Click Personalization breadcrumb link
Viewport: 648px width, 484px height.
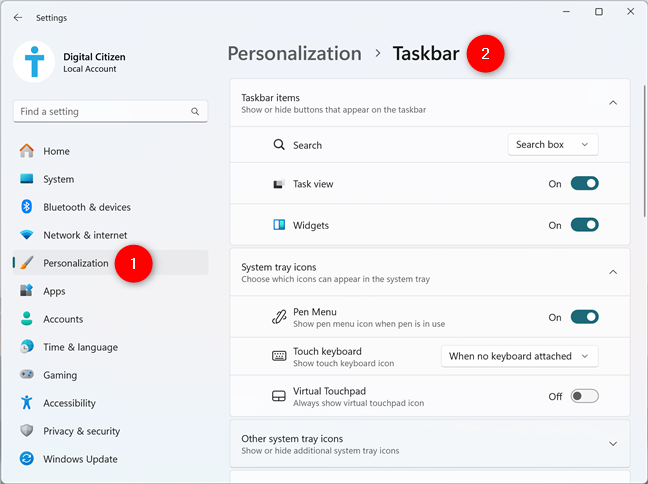[295, 54]
